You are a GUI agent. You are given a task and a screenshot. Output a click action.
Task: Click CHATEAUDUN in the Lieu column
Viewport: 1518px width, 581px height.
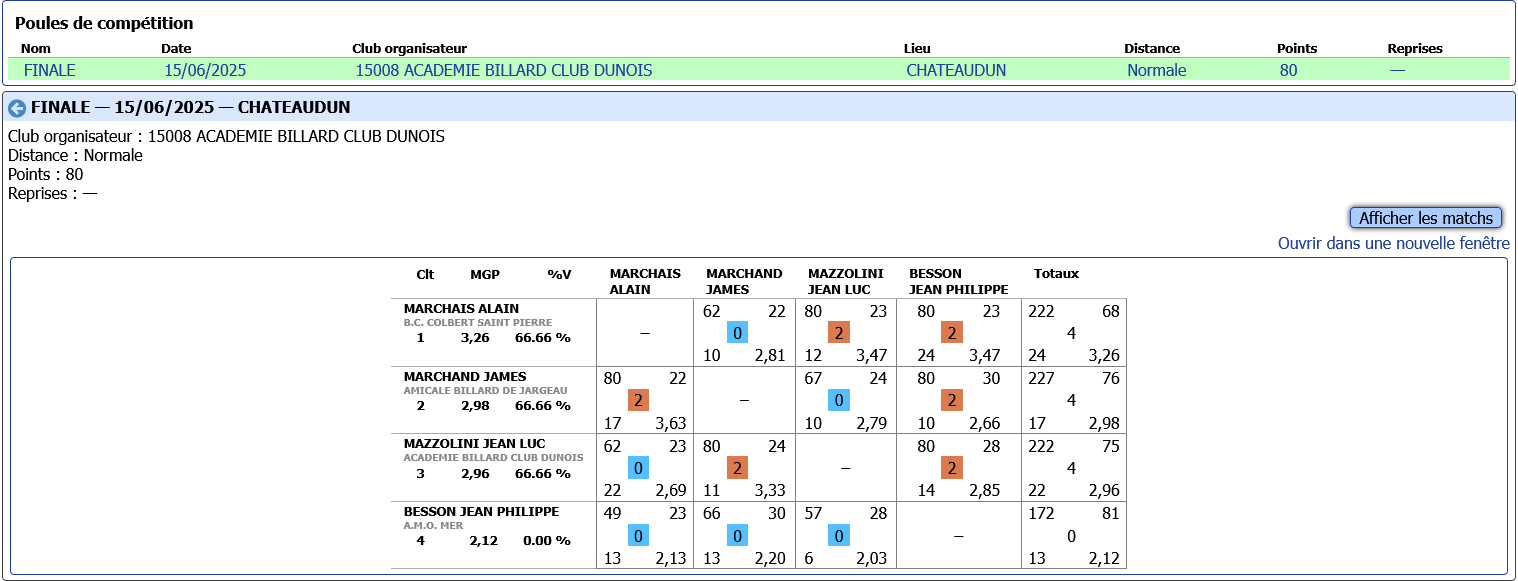956,70
